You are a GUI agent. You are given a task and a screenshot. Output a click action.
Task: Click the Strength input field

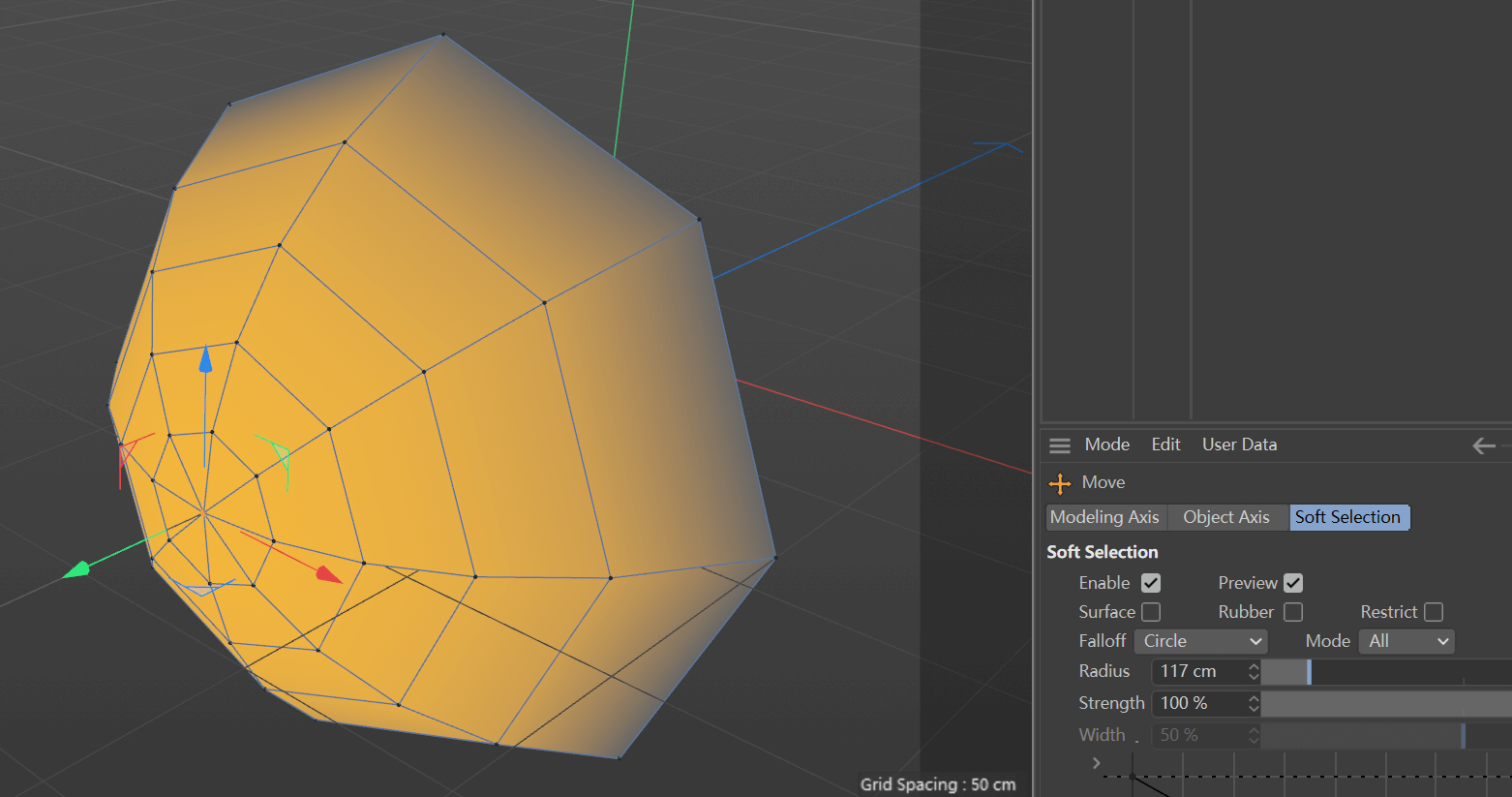(1198, 703)
